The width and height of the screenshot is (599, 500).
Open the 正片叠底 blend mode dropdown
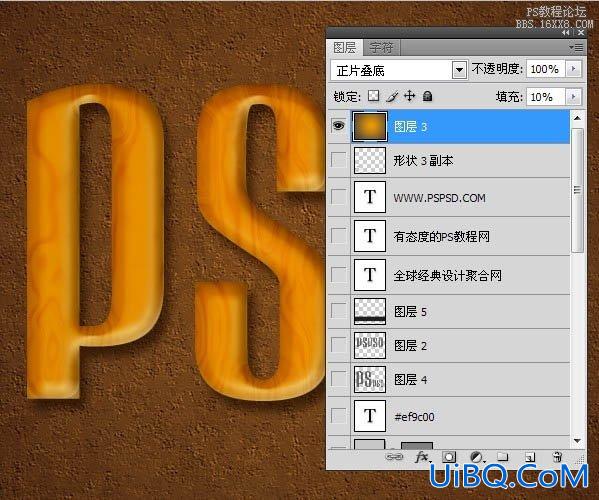(459, 70)
